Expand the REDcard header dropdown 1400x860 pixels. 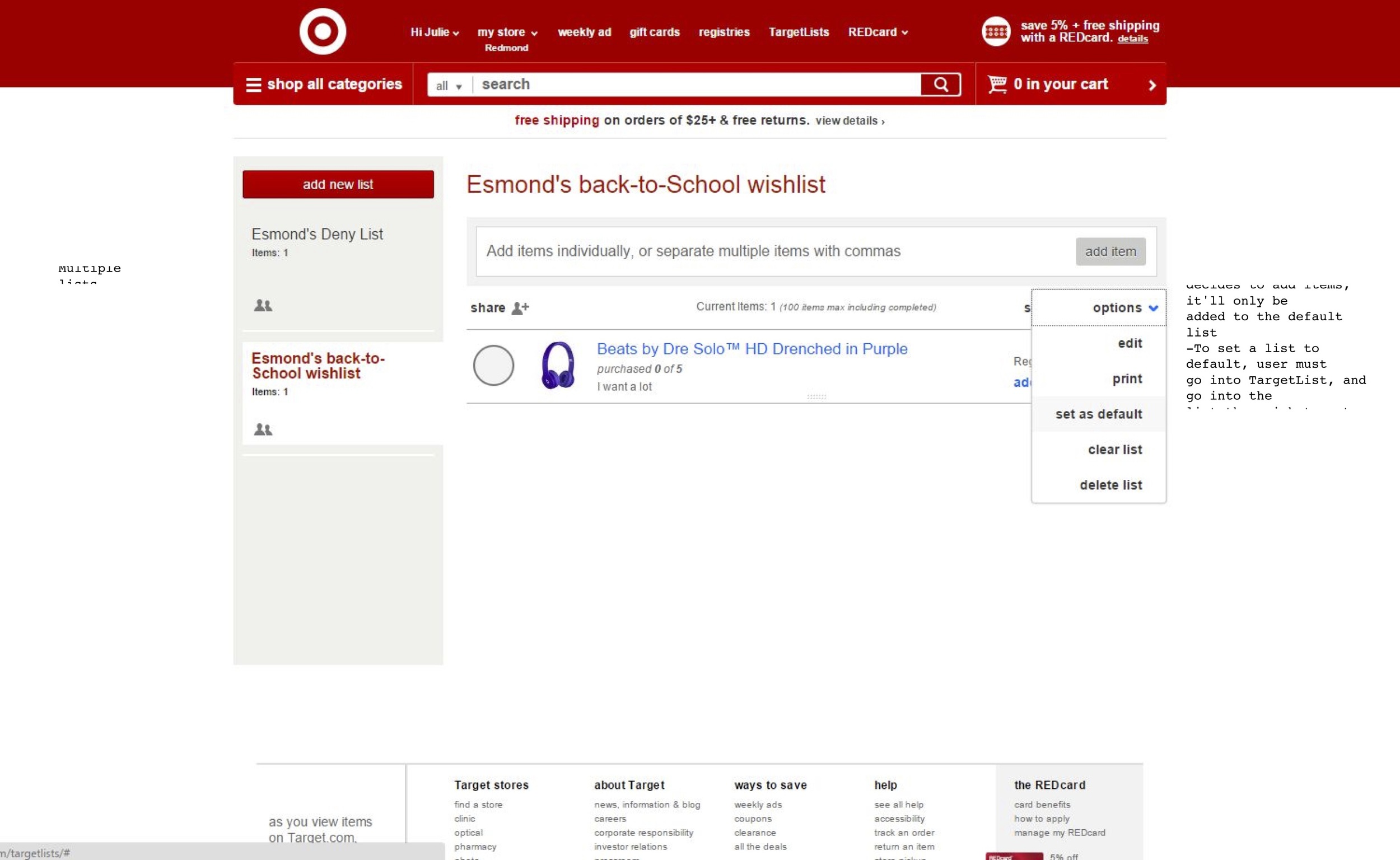[x=878, y=32]
